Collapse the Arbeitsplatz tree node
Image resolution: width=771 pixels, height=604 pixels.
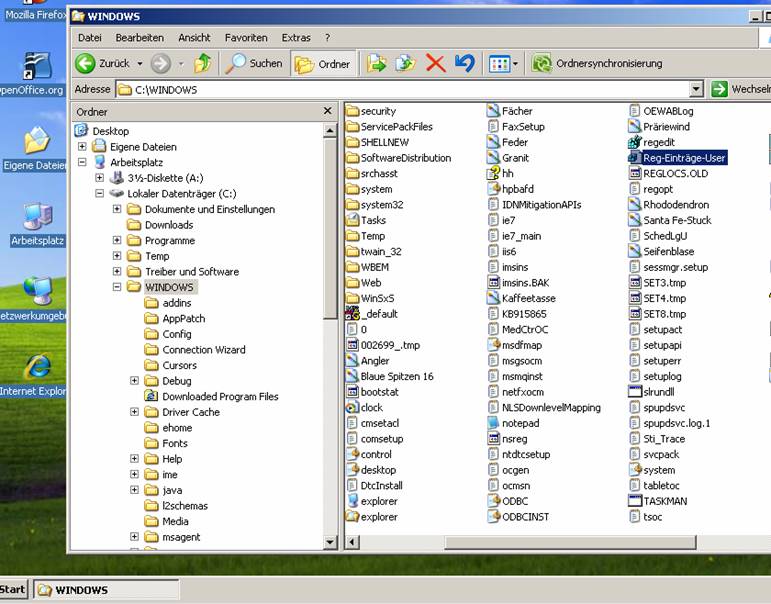(x=82, y=162)
